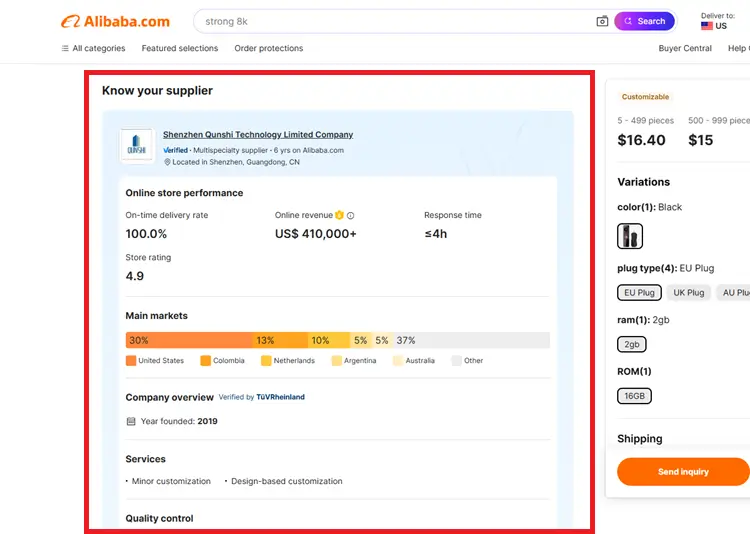
Task: Click the 13% Colombia market segment
Action: (280, 340)
